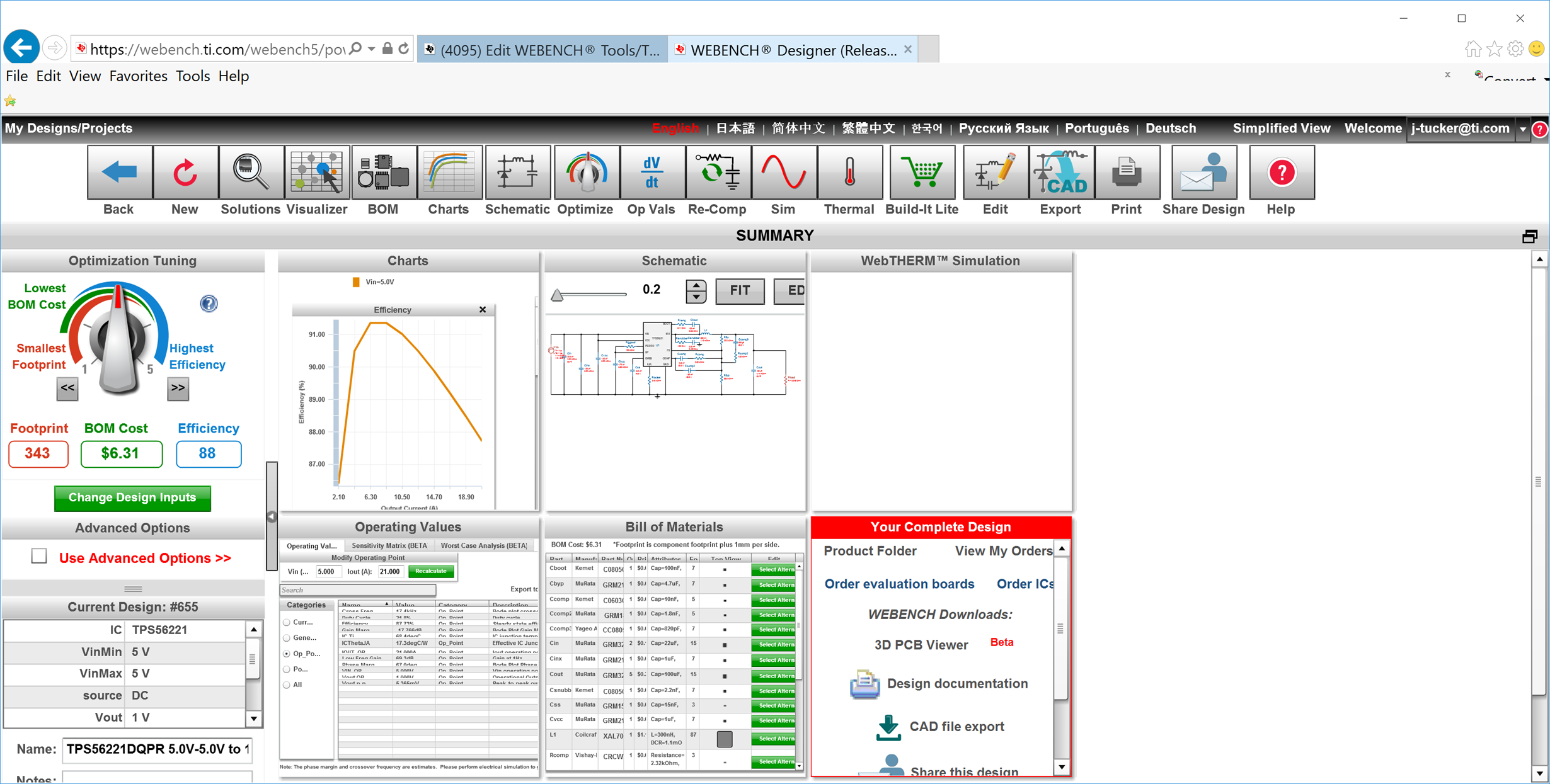Click Select Alternate for Cboot row
The width and height of the screenshot is (1550, 784).
click(774, 569)
